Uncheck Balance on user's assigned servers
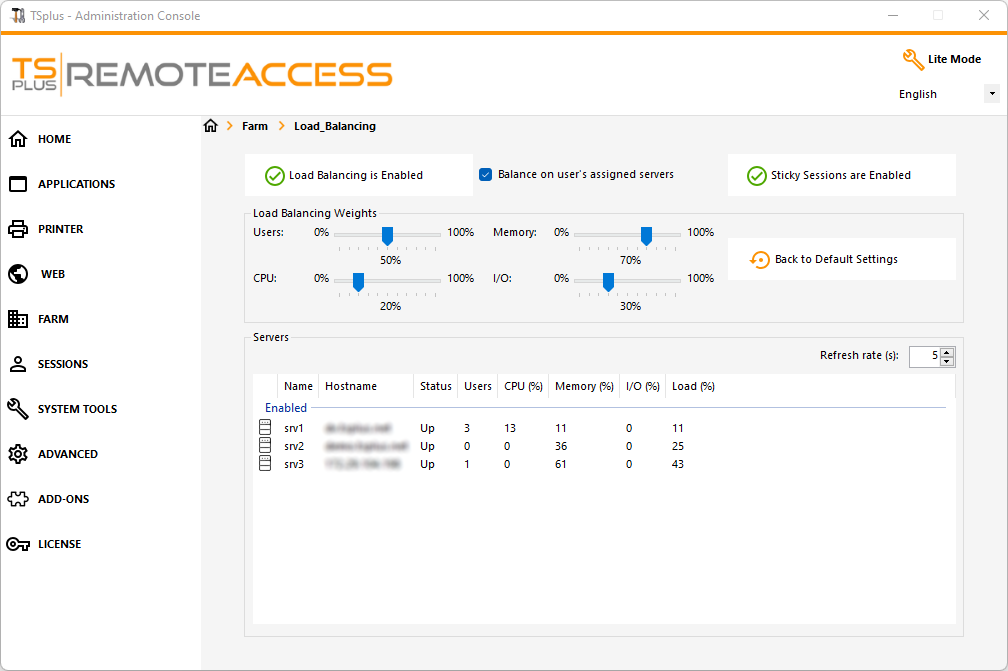 [486, 174]
